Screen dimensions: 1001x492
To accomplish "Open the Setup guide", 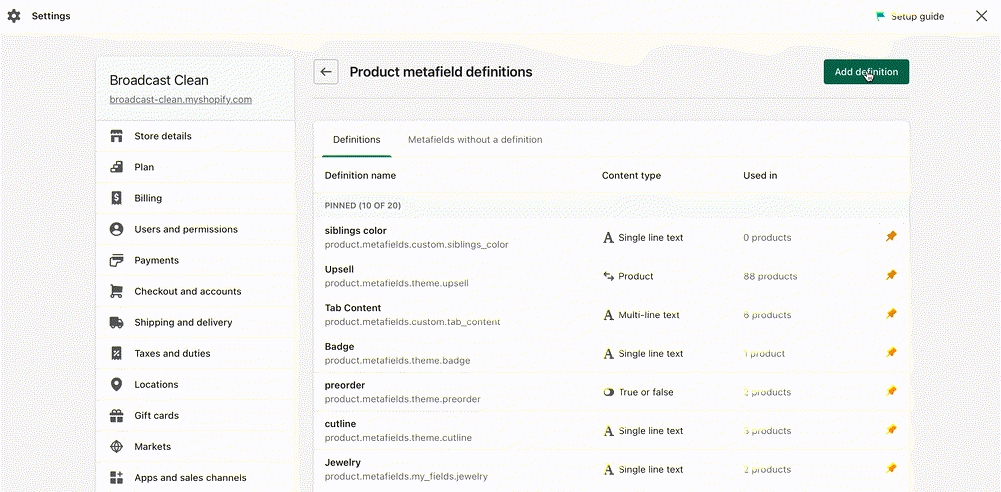I will point(909,16).
